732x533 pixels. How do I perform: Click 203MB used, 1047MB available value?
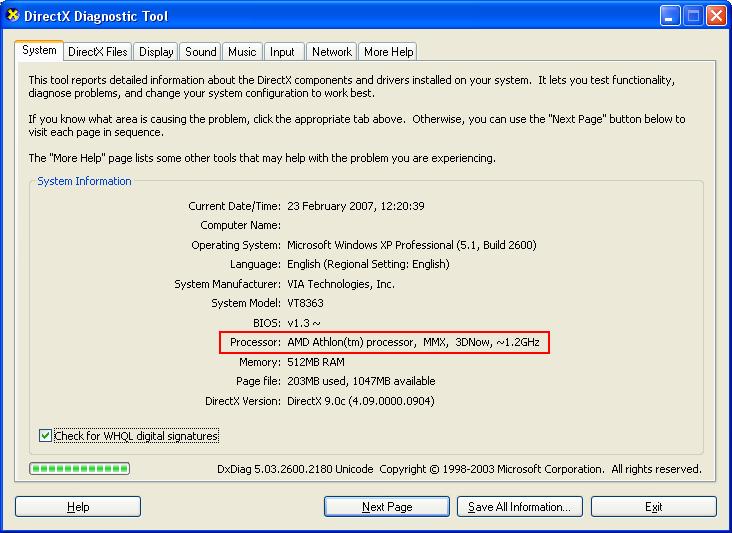pos(361,381)
